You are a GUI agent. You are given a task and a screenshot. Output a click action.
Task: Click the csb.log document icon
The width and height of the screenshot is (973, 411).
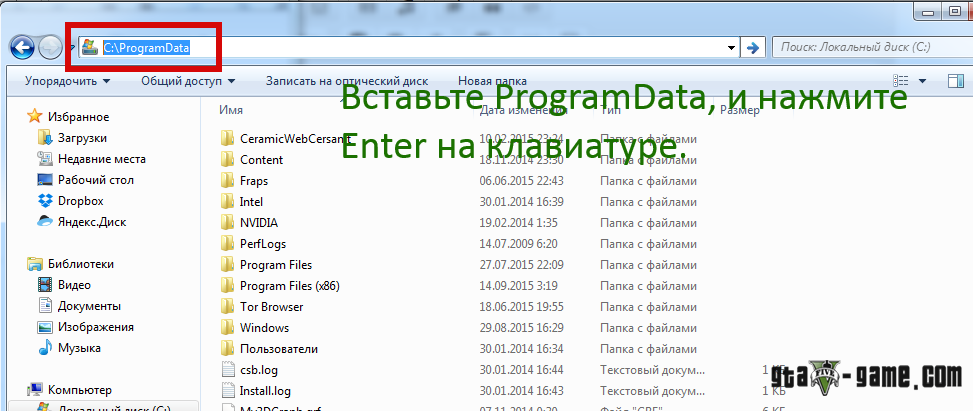(228, 370)
